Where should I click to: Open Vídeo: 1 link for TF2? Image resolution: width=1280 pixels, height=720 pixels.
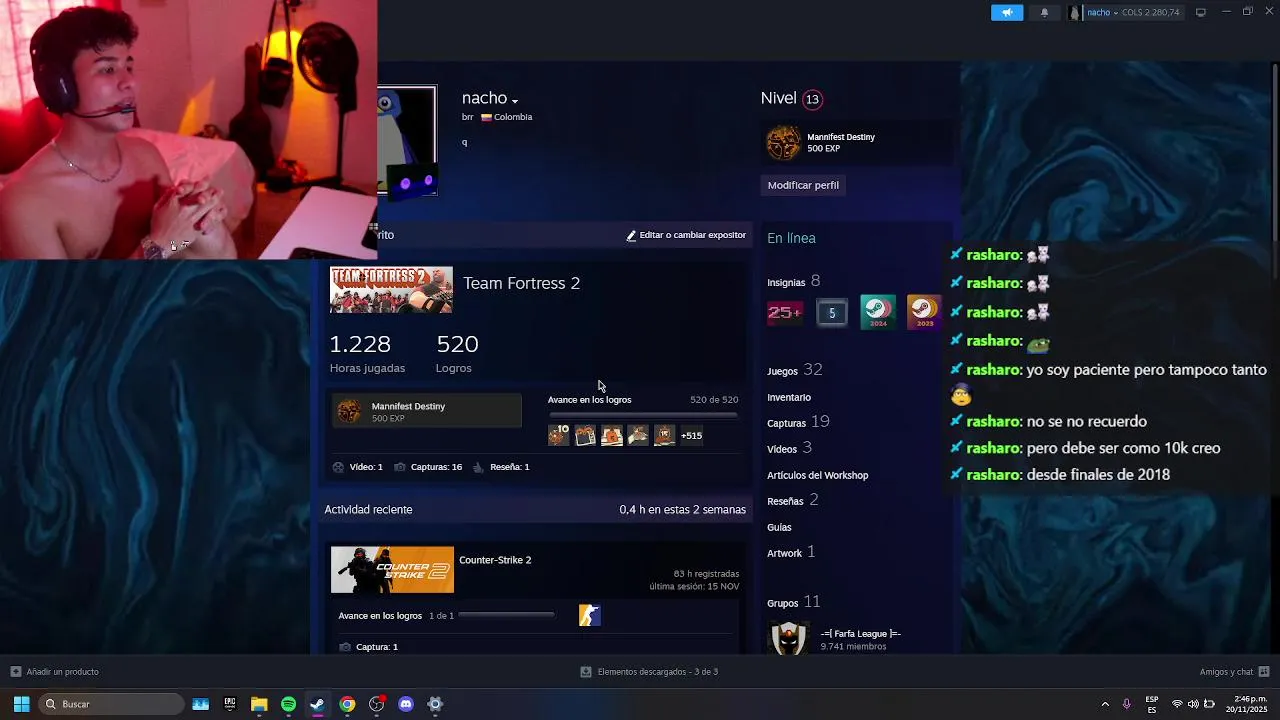click(358, 467)
